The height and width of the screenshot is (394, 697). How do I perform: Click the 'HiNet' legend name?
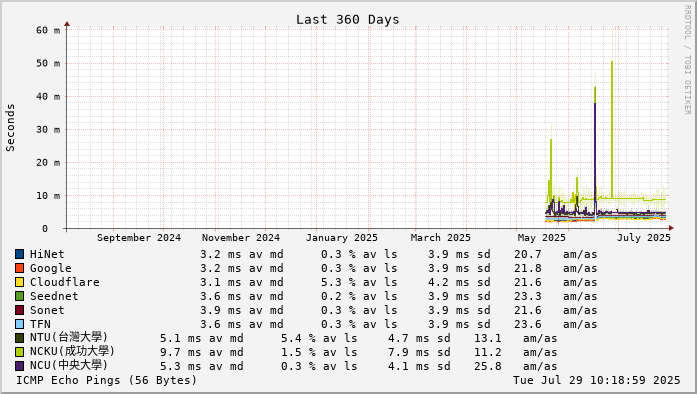tap(47, 254)
